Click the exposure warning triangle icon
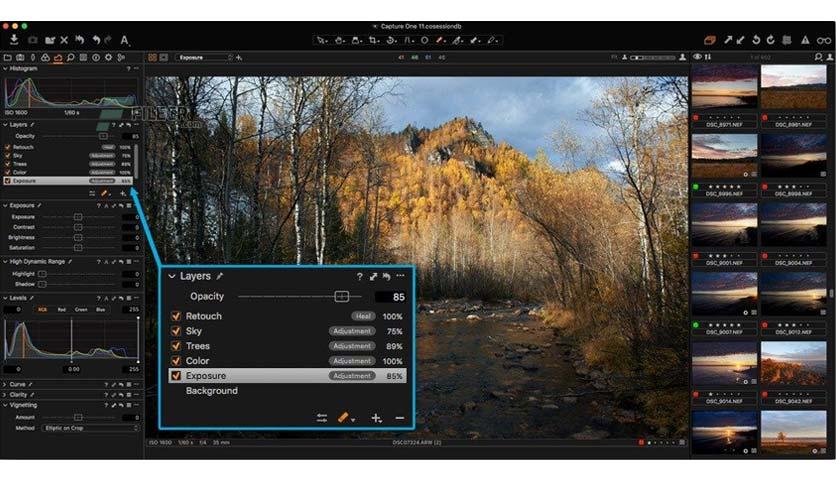The height and width of the screenshot is (484, 836). tap(805, 40)
